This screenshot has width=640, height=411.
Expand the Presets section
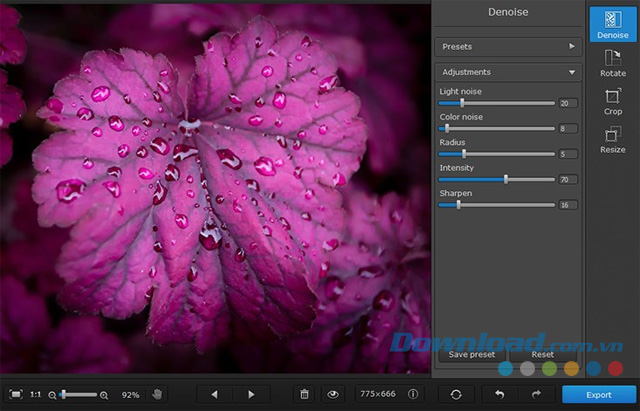(x=507, y=46)
